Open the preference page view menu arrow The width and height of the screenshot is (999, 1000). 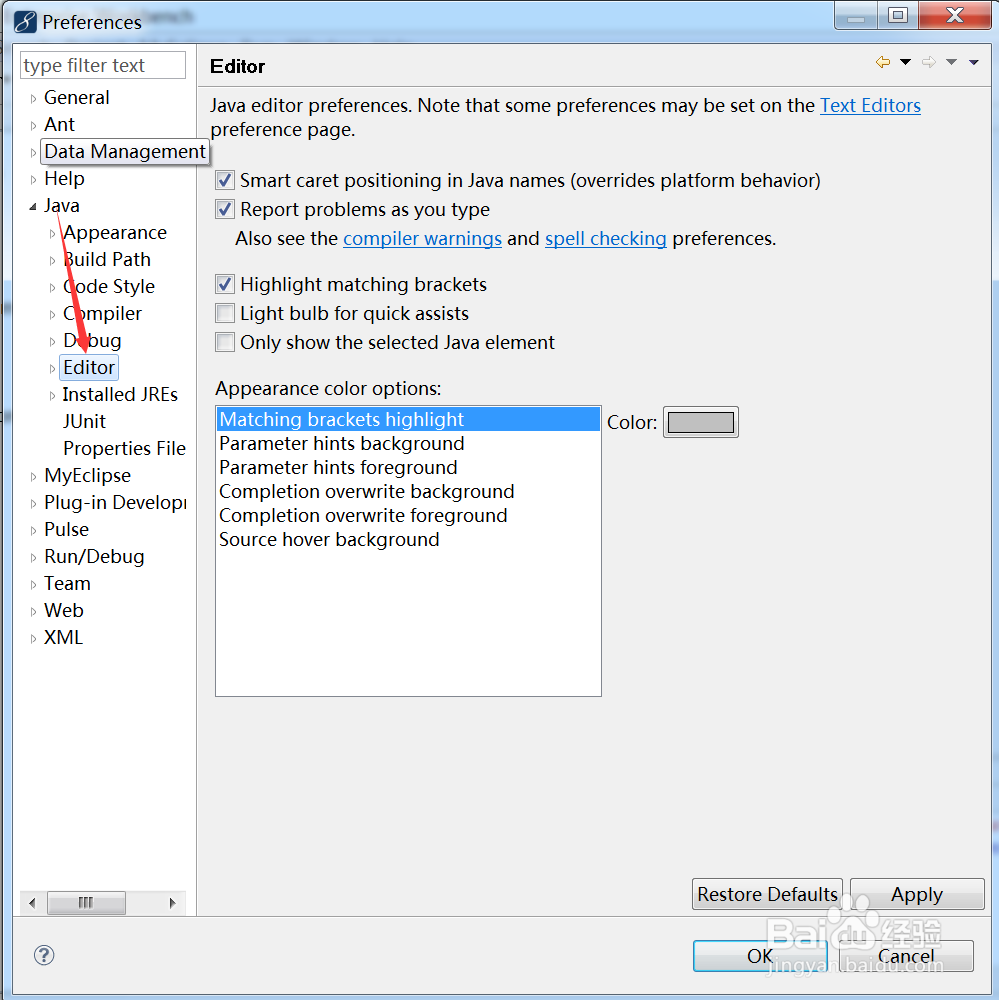pos(973,62)
